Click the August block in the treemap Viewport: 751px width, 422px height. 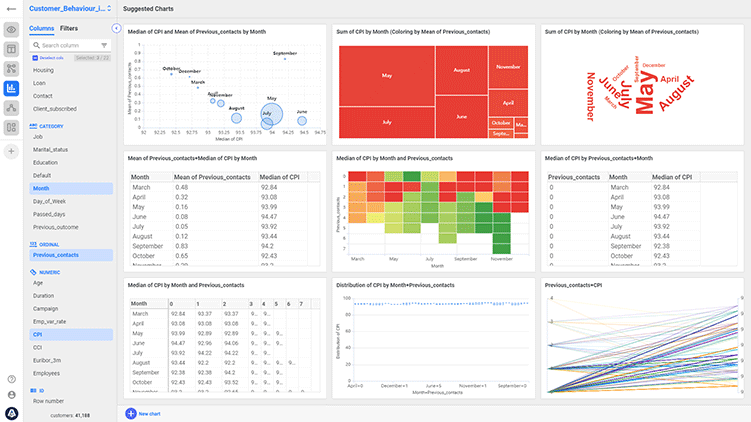tap(462, 70)
